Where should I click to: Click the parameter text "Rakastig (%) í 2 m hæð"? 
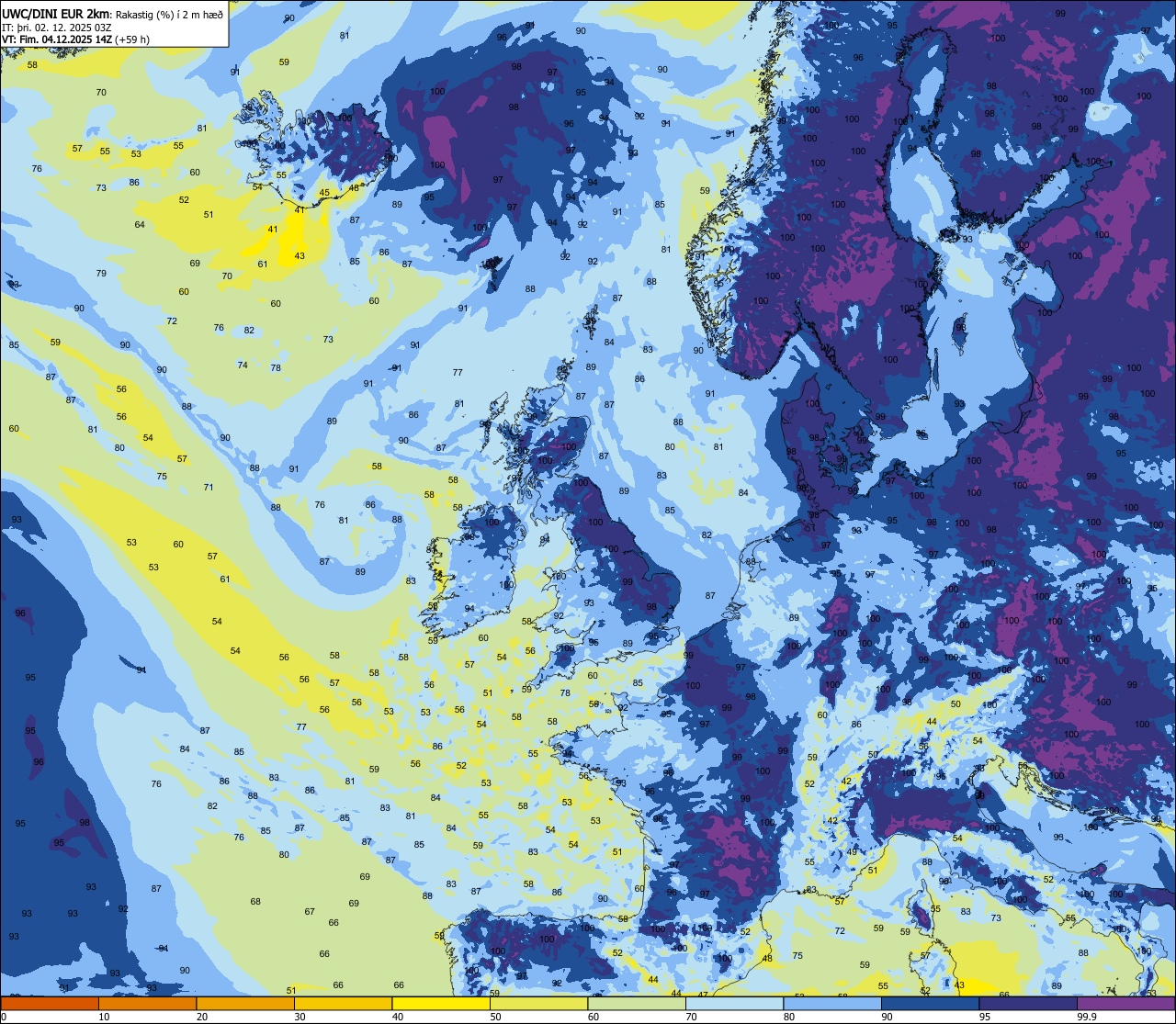click(169, 14)
